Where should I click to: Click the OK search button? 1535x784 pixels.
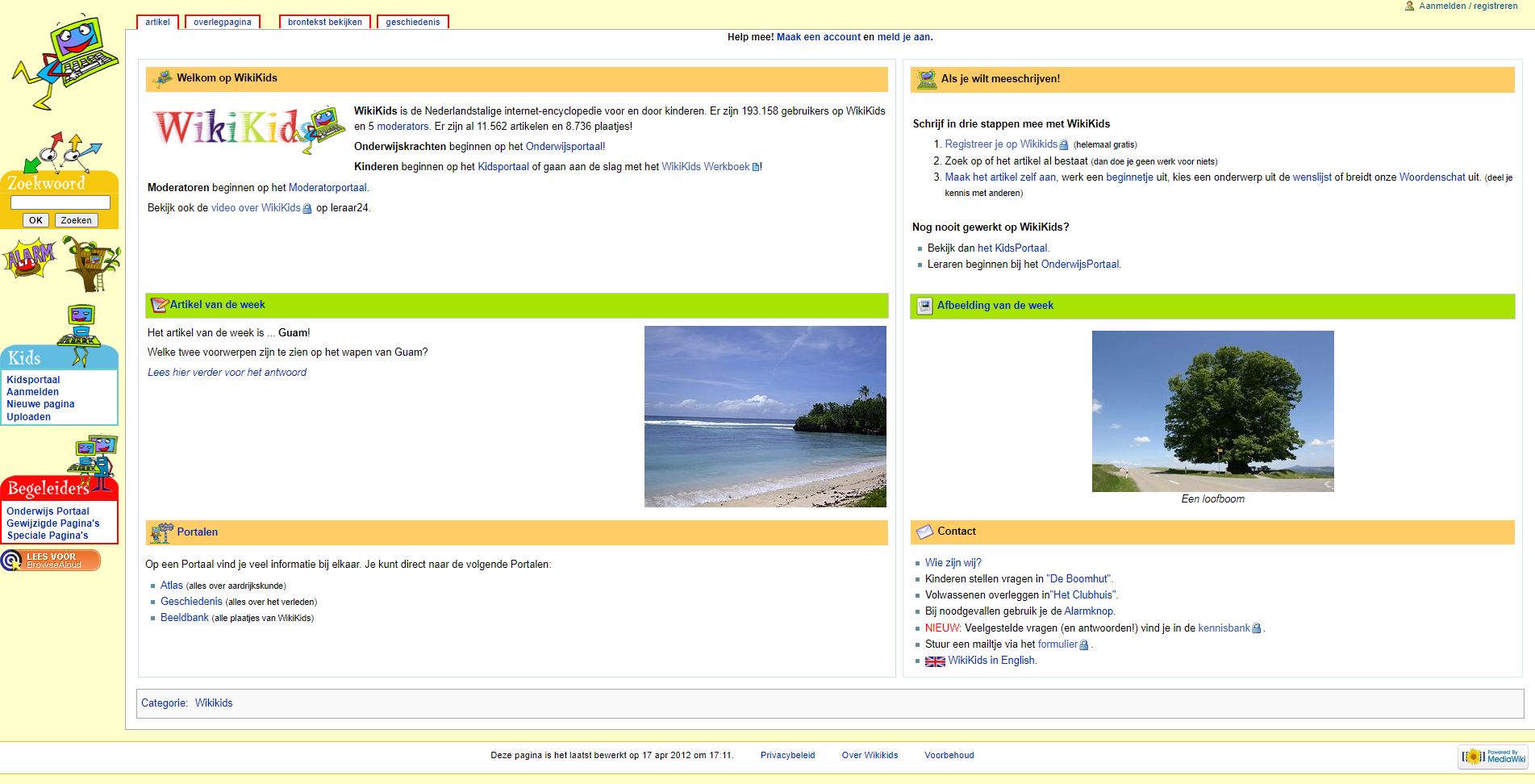tap(35, 220)
